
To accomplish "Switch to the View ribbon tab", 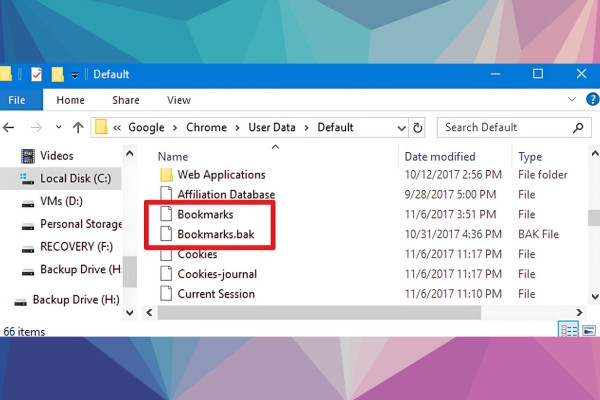I will coord(179,100).
